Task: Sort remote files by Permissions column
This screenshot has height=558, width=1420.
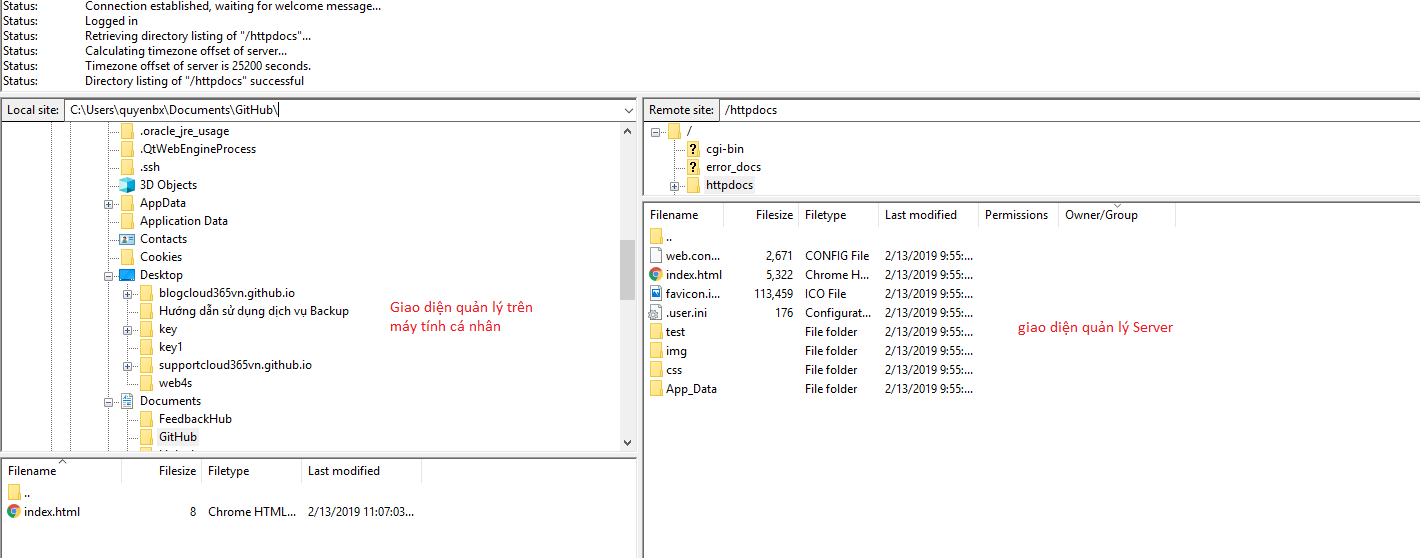Action: [x=1018, y=215]
